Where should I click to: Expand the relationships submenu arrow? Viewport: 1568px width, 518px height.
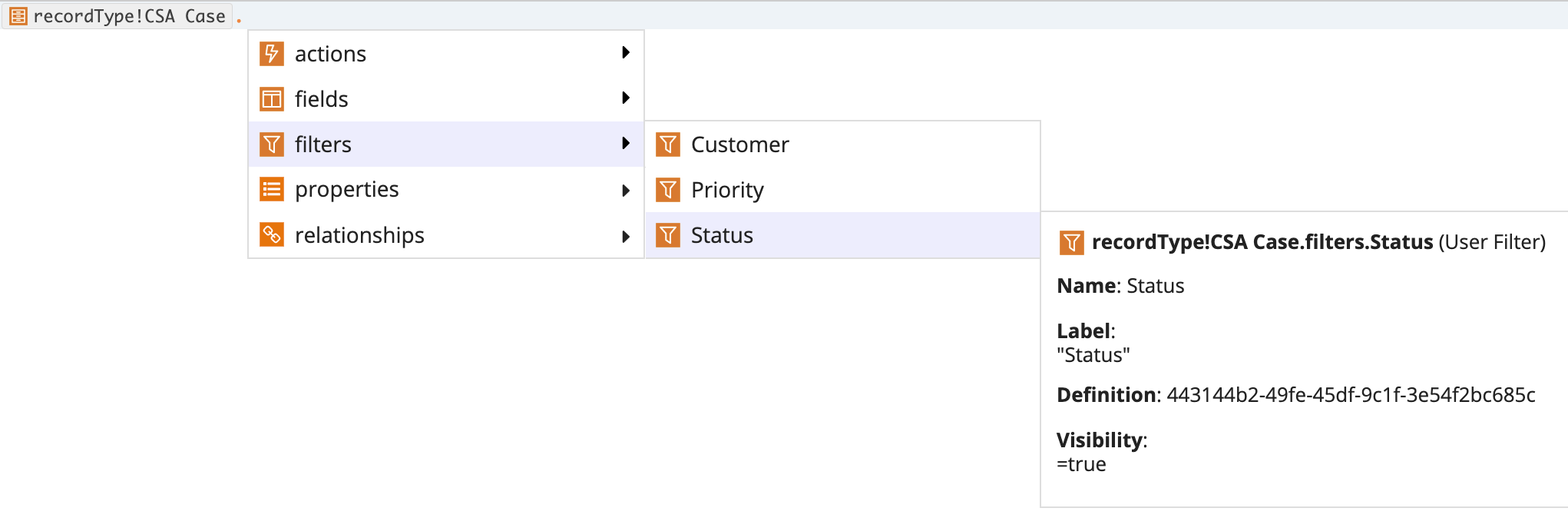pyautogui.click(x=626, y=237)
